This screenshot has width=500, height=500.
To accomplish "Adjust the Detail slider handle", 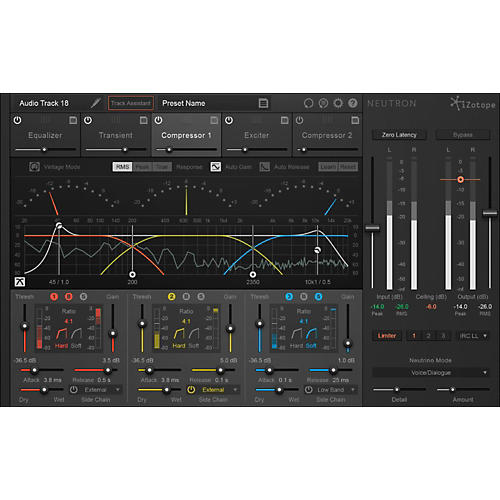I will 397,389.
